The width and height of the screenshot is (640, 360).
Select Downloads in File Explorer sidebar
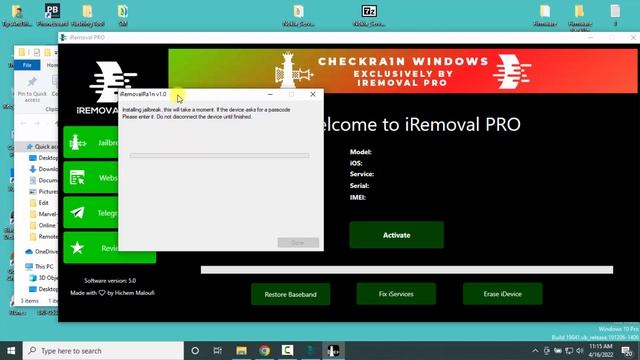[x=43, y=169]
